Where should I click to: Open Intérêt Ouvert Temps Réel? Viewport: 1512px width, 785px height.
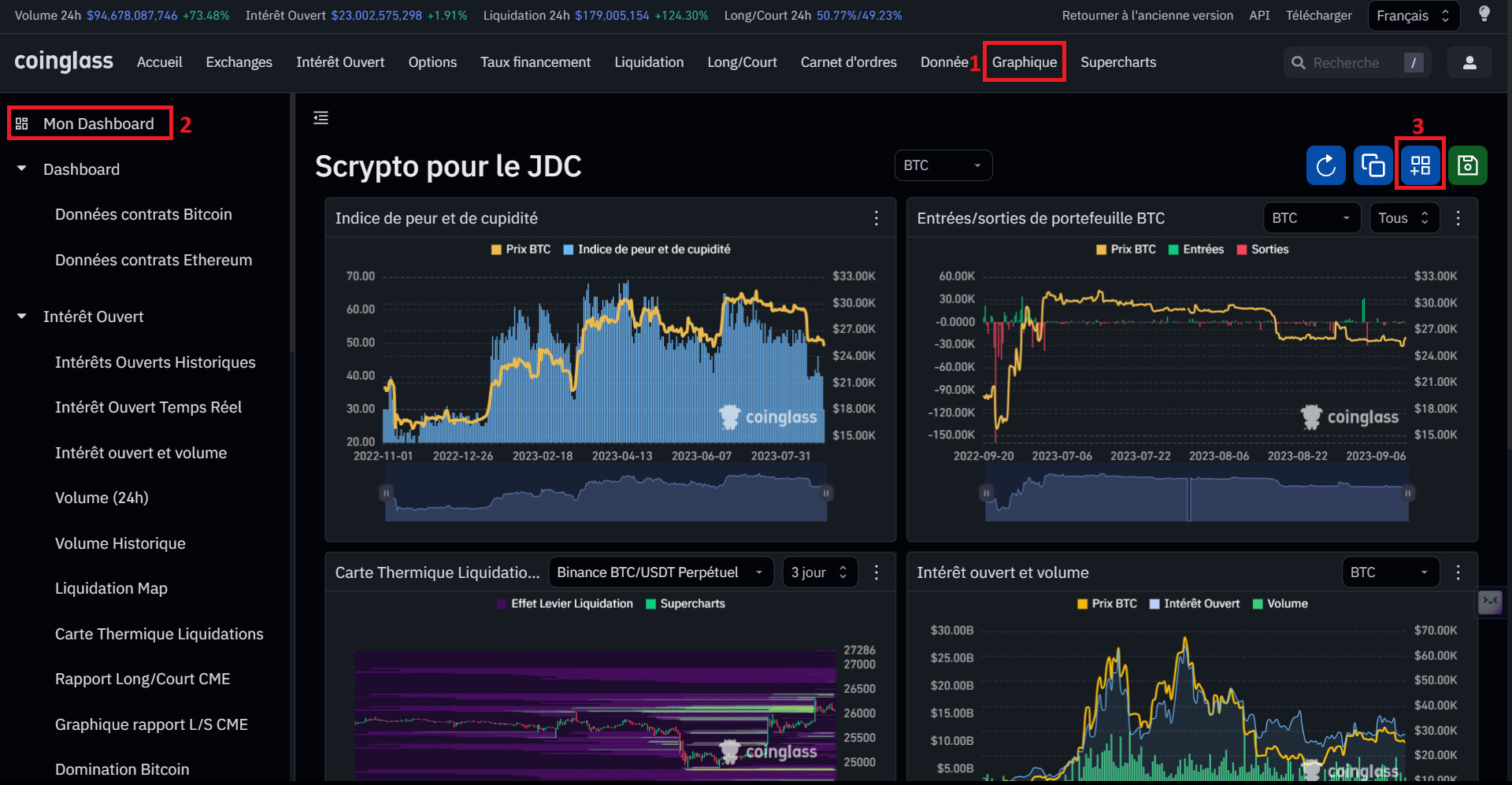coord(148,407)
